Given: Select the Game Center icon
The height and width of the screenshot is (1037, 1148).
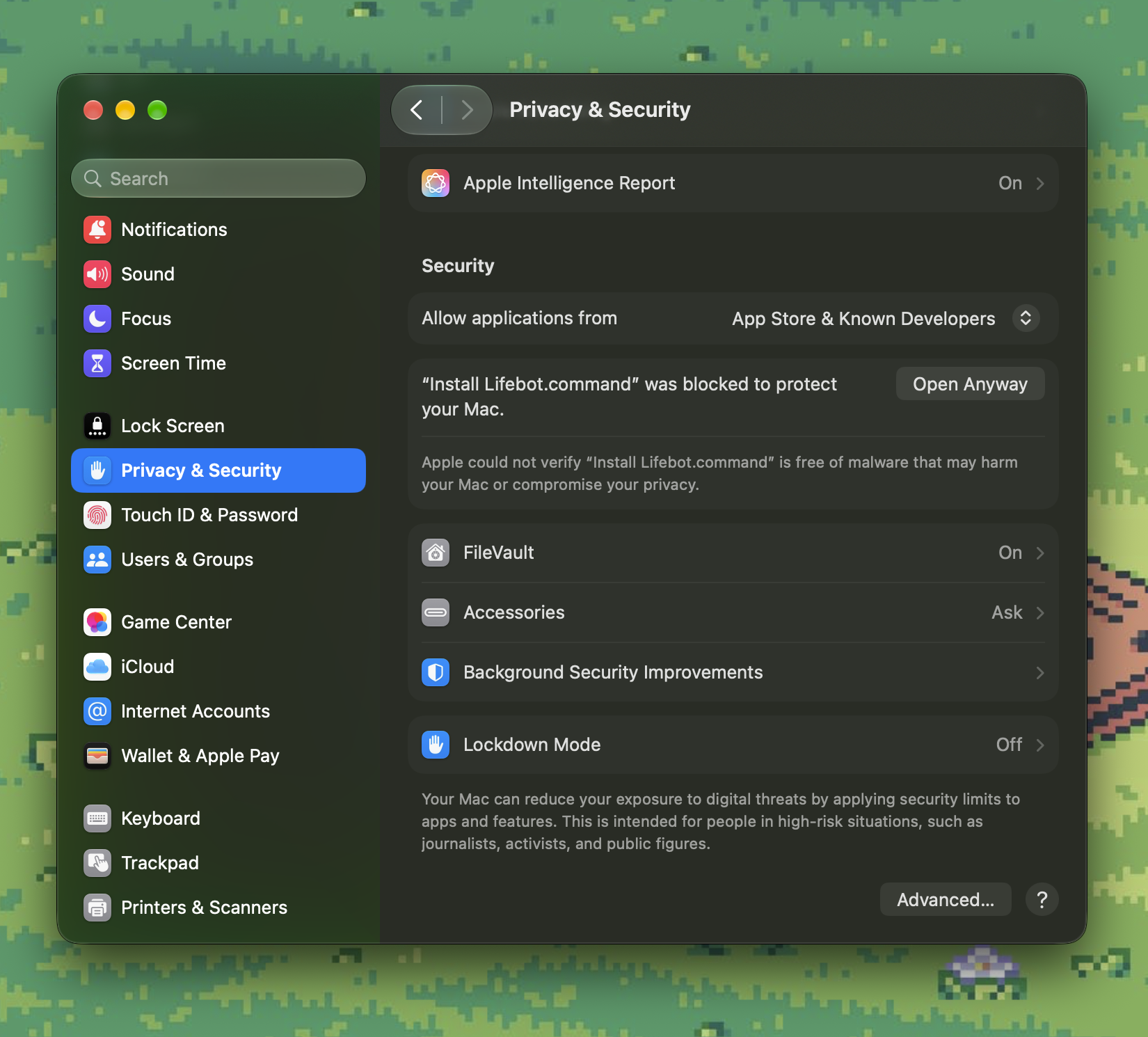Looking at the screenshot, I should coord(97,622).
